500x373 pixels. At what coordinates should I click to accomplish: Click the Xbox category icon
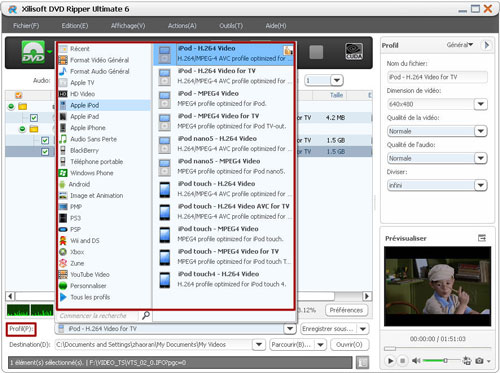63,252
